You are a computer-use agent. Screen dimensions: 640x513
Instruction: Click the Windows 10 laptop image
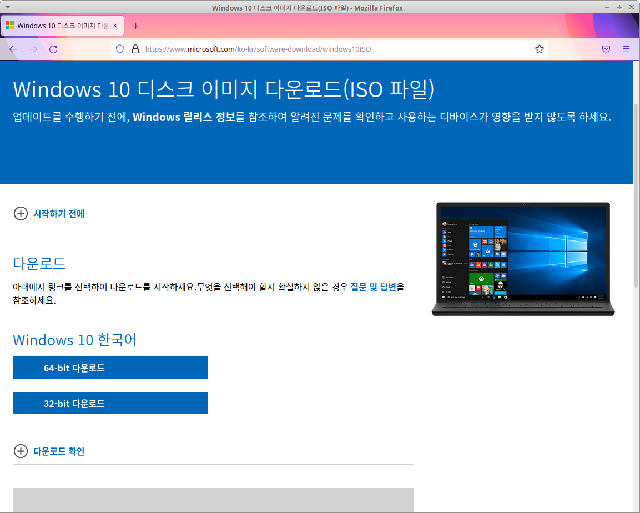(523, 259)
